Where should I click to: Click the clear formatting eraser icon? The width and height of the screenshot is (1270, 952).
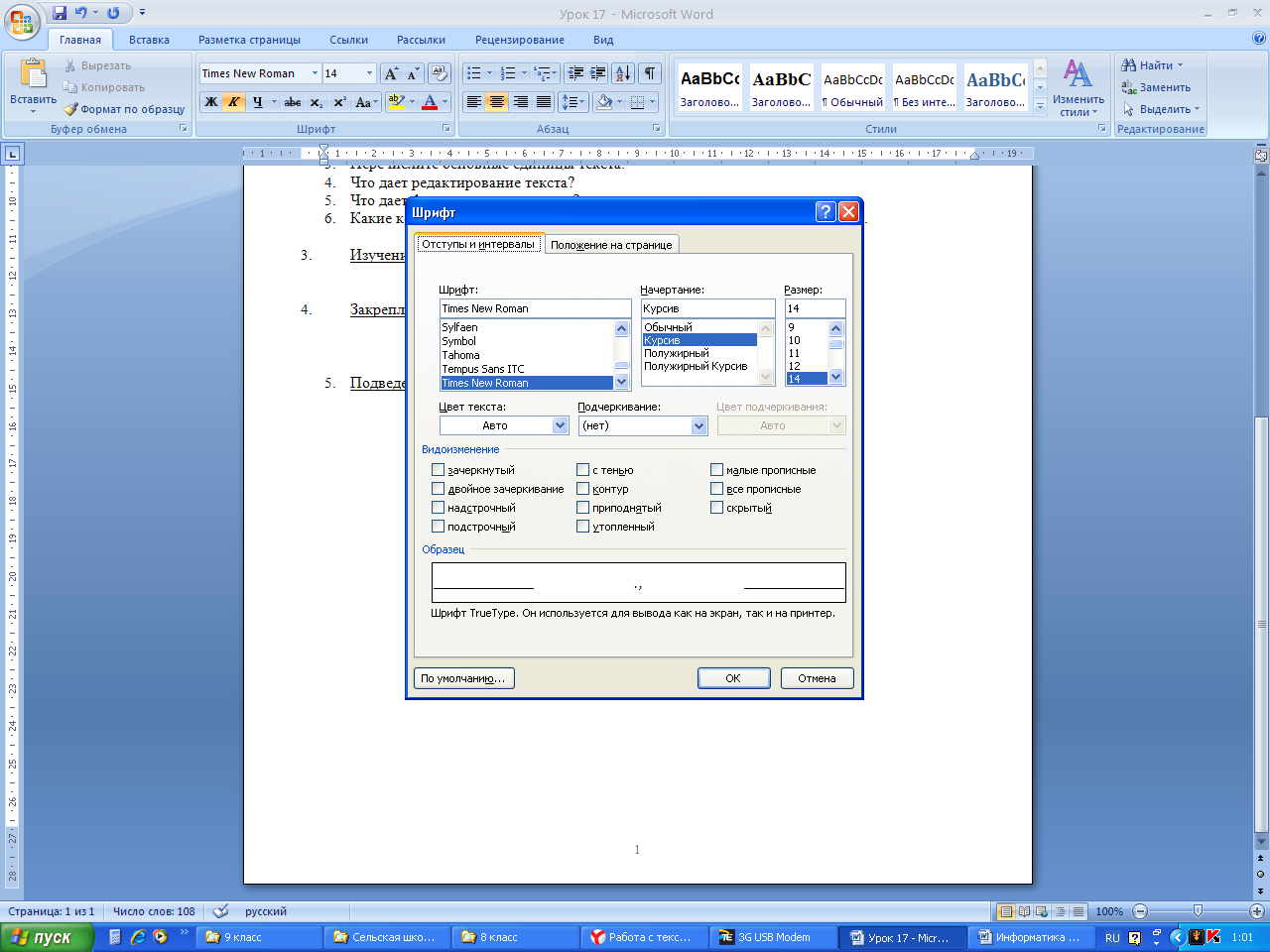pos(441,73)
